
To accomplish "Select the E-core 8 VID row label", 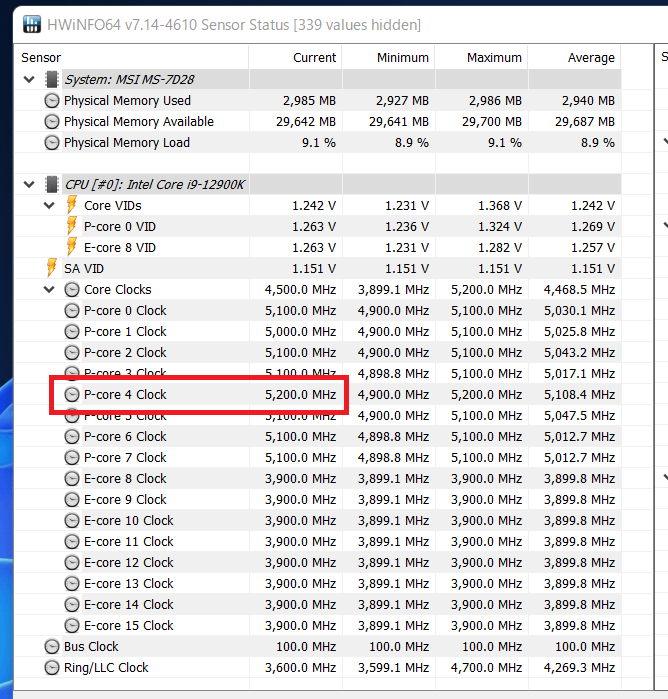I will point(120,247).
